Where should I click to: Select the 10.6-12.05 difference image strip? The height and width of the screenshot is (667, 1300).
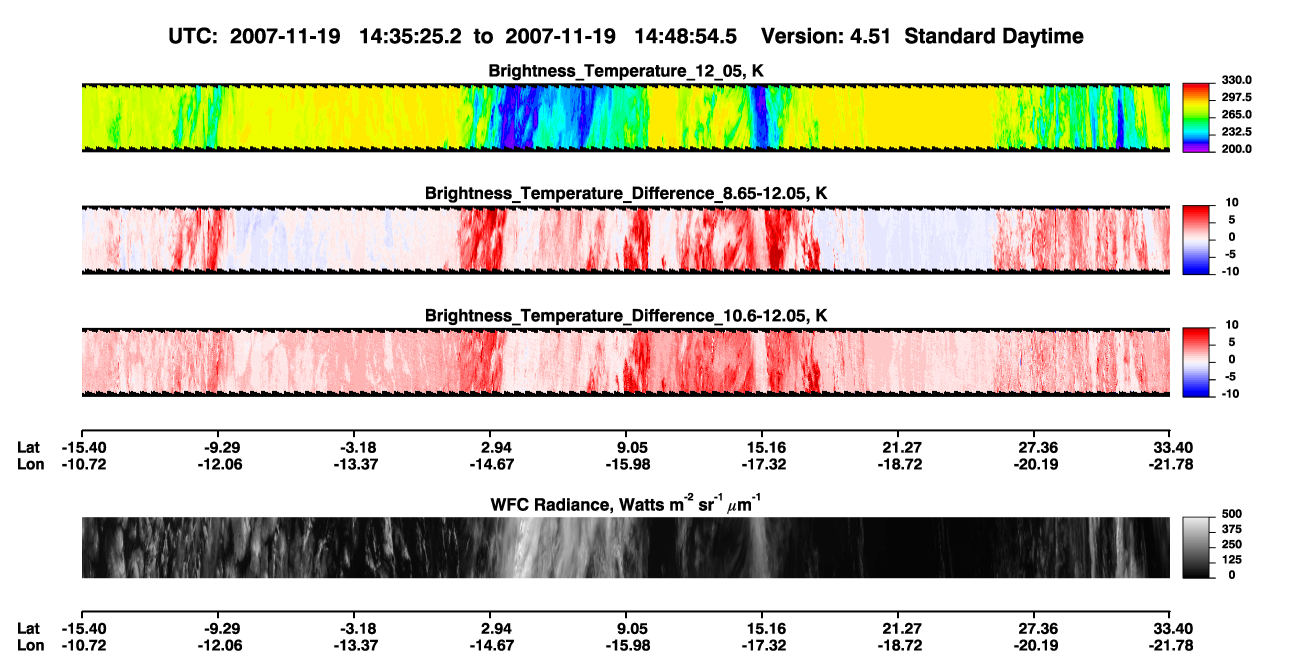tap(625, 362)
